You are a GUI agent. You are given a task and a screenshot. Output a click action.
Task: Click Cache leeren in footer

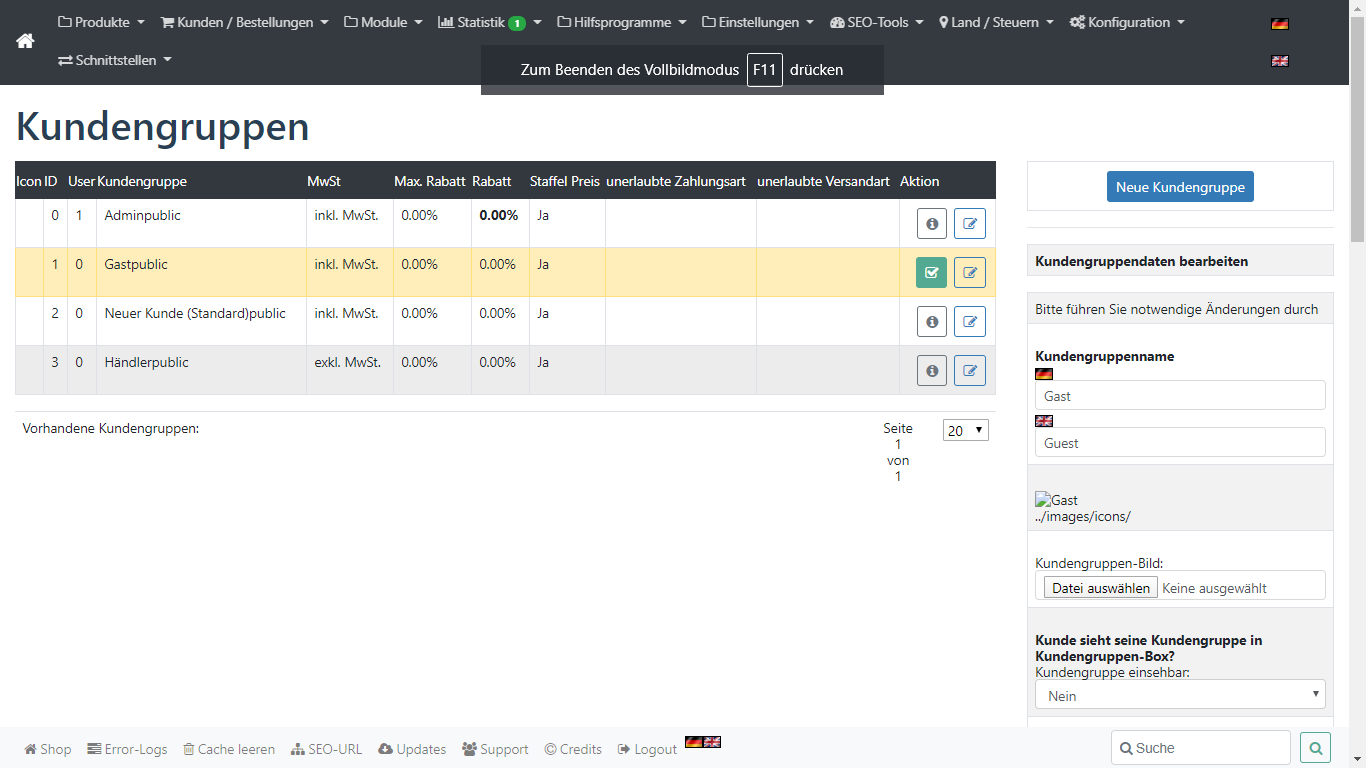pyautogui.click(x=229, y=749)
